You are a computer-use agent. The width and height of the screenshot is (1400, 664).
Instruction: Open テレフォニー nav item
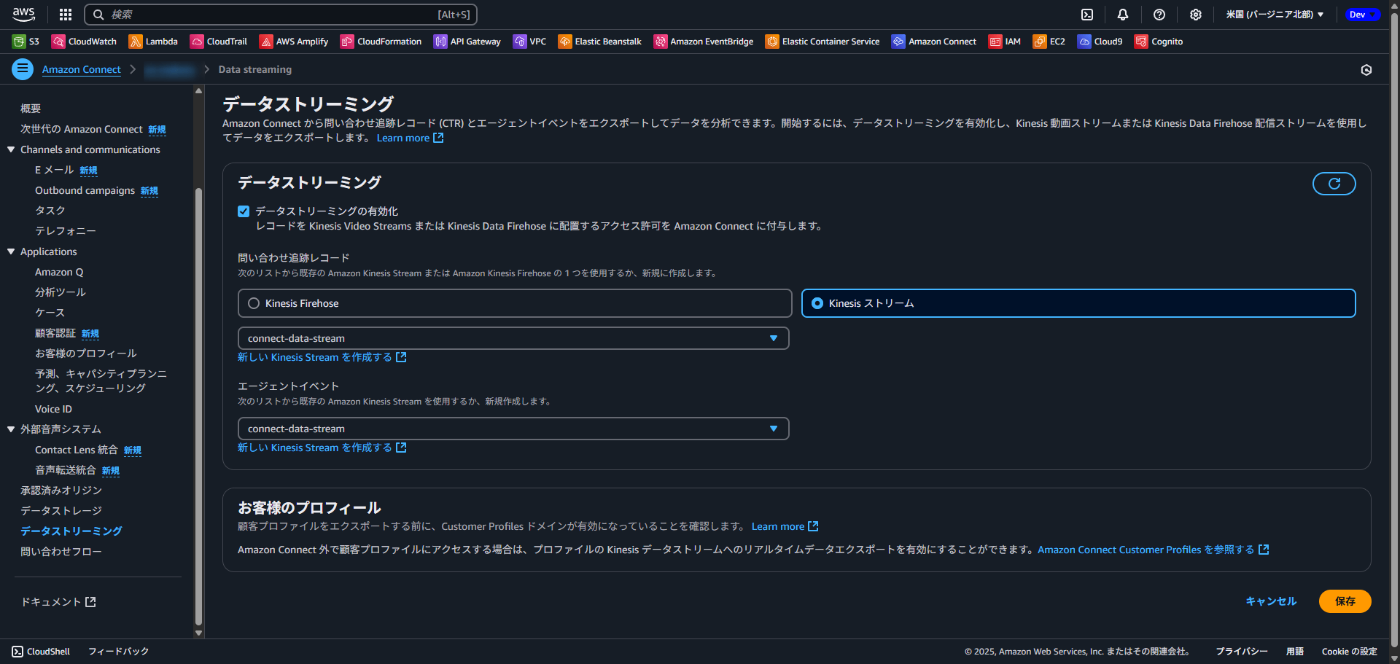tap(65, 230)
